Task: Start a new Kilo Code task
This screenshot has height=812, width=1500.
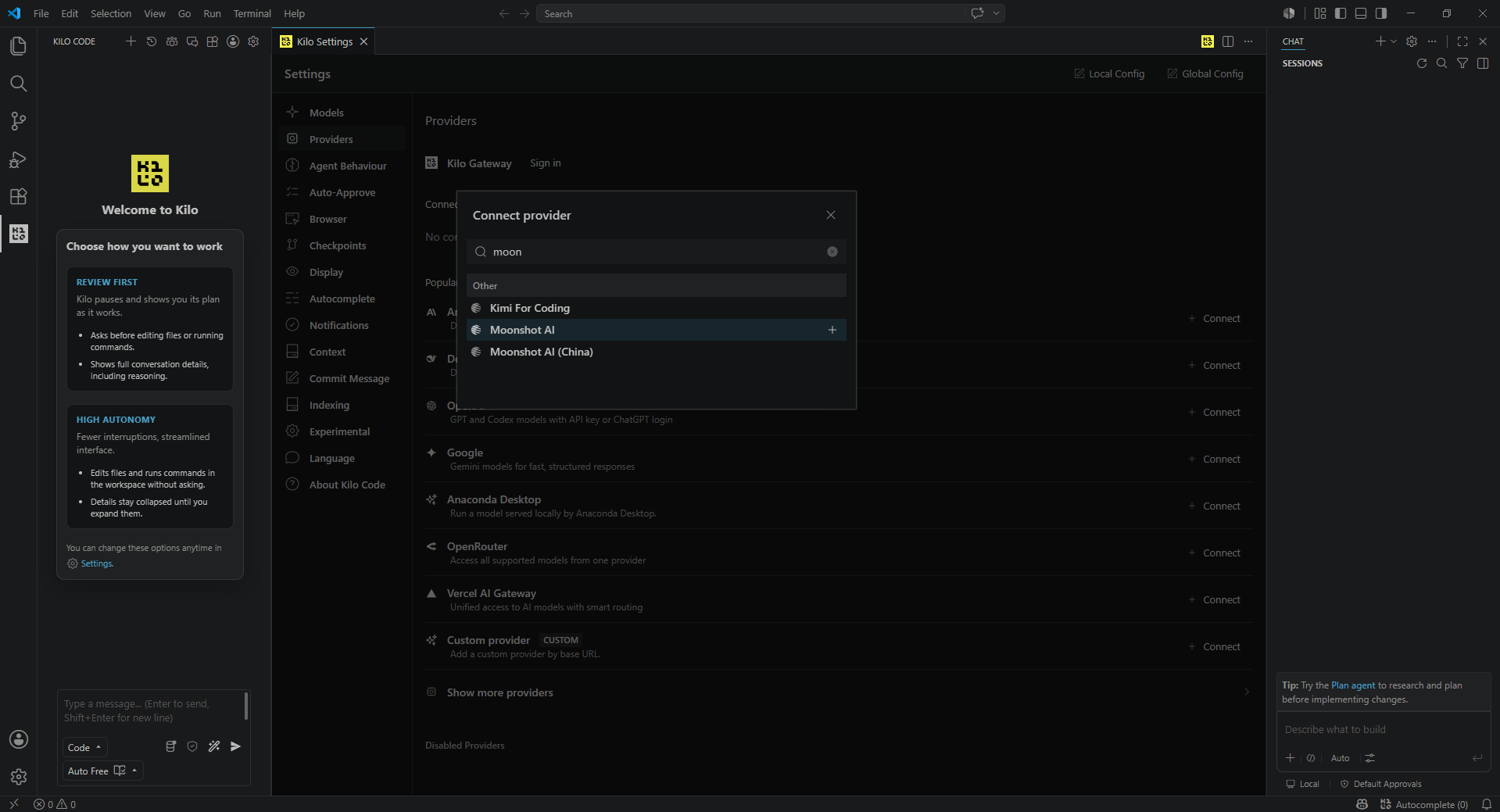Action: pyautogui.click(x=131, y=41)
